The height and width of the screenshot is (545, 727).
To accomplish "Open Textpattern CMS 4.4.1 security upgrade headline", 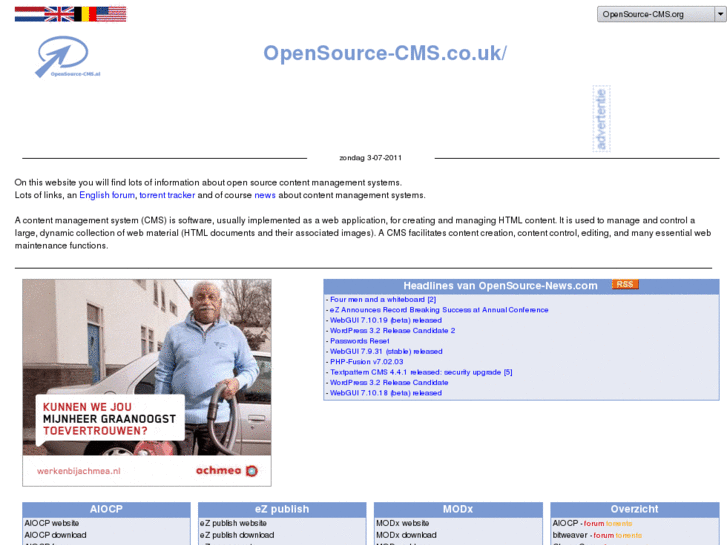I will (x=421, y=372).
